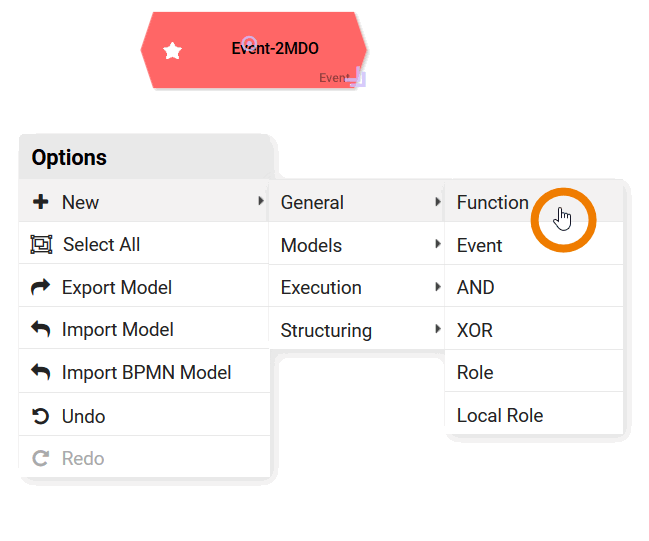Expand the New submenu arrow

pos(261,202)
